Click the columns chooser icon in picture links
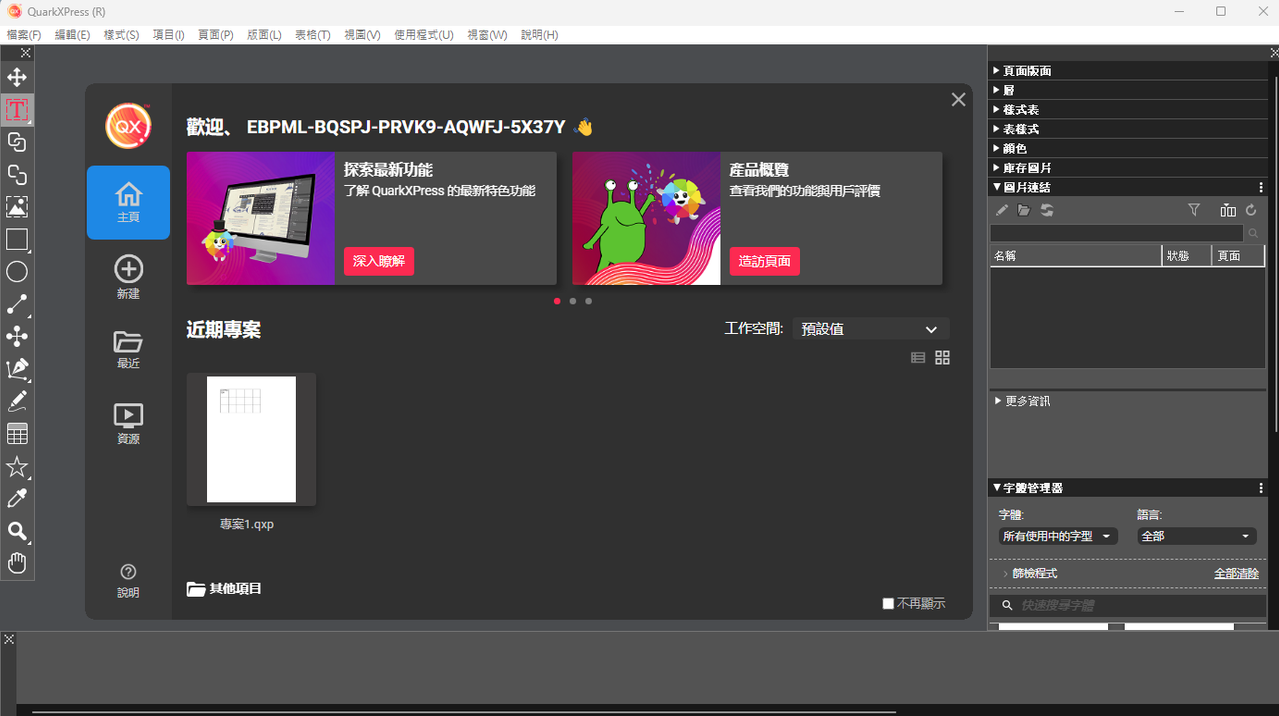Viewport: 1279px width, 716px height. coord(1228,210)
